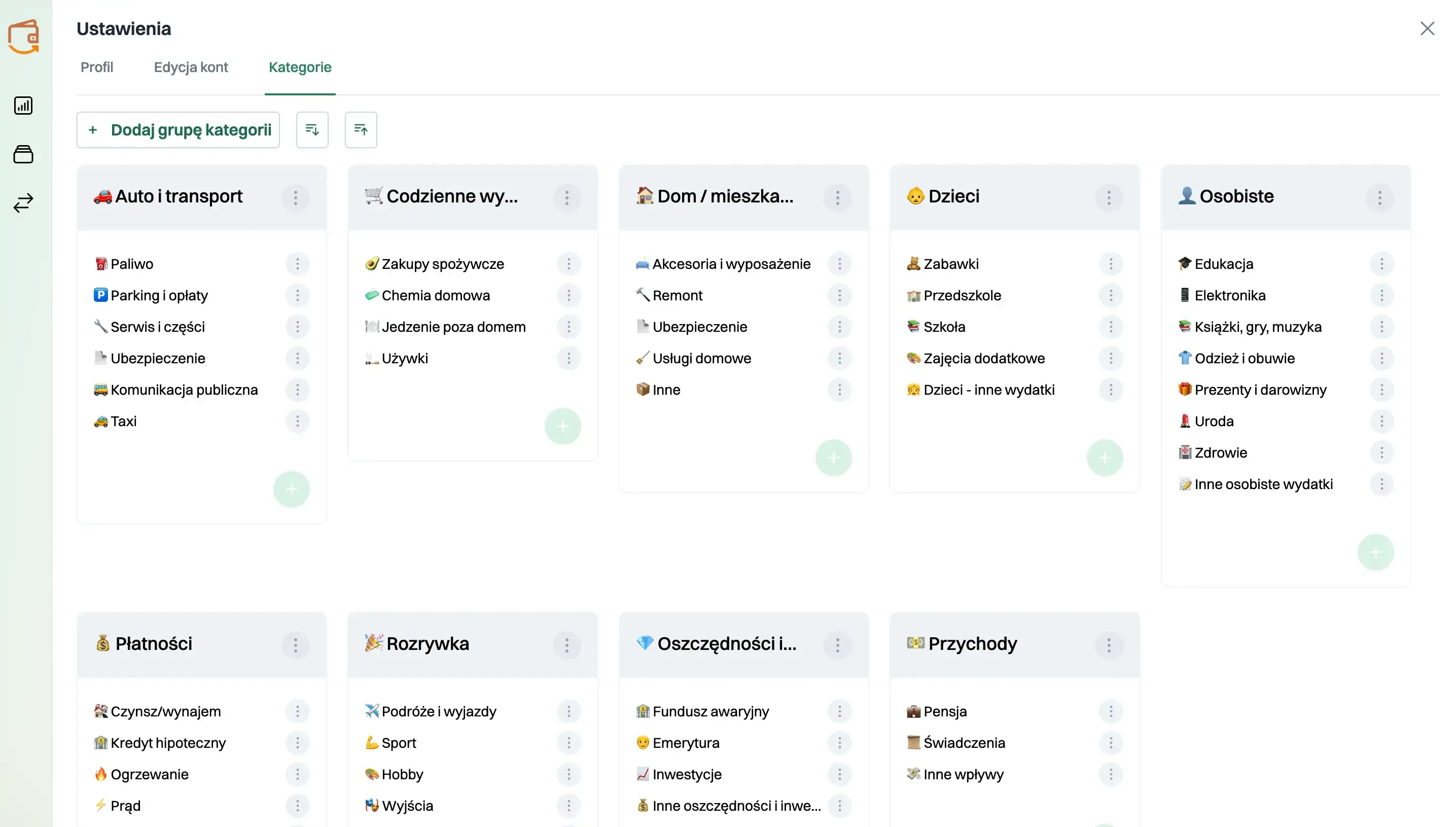Viewport: 1456px width, 827px height.
Task: Add a category to Auto i transport
Action: click(x=291, y=489)
